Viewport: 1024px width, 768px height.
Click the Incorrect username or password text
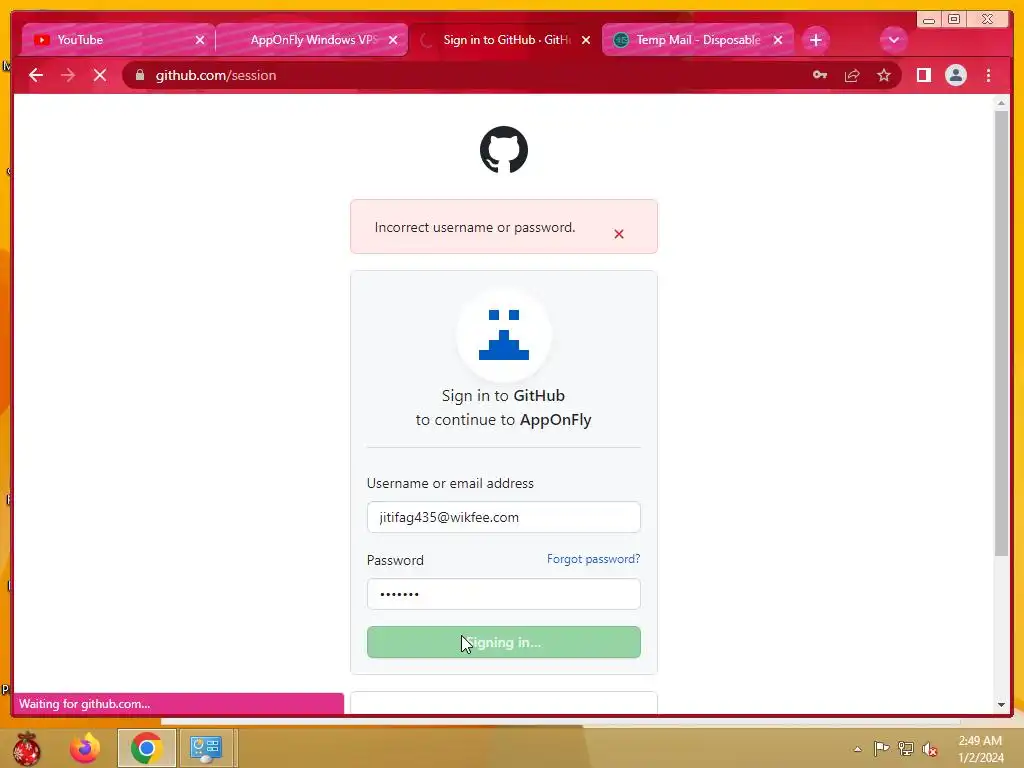pos(475,227)
